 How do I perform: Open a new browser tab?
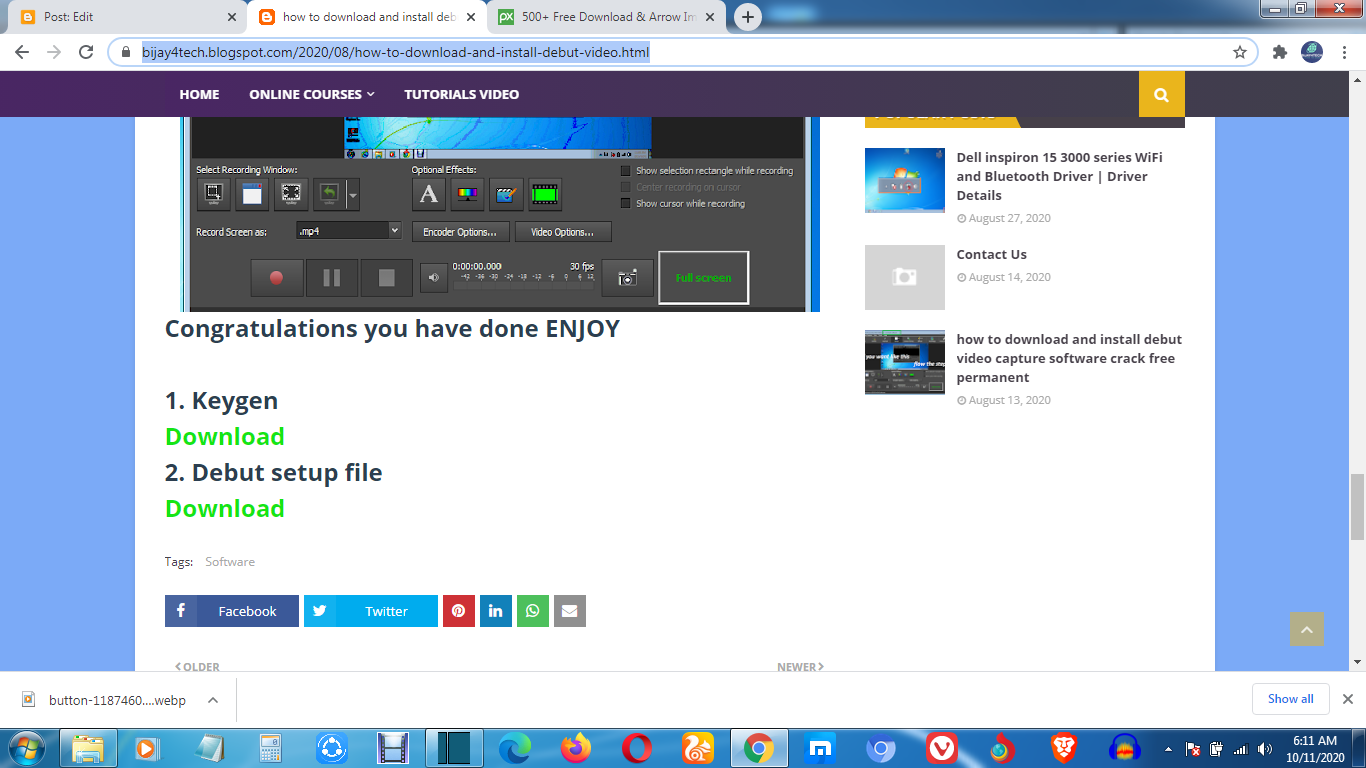[748, 17]
